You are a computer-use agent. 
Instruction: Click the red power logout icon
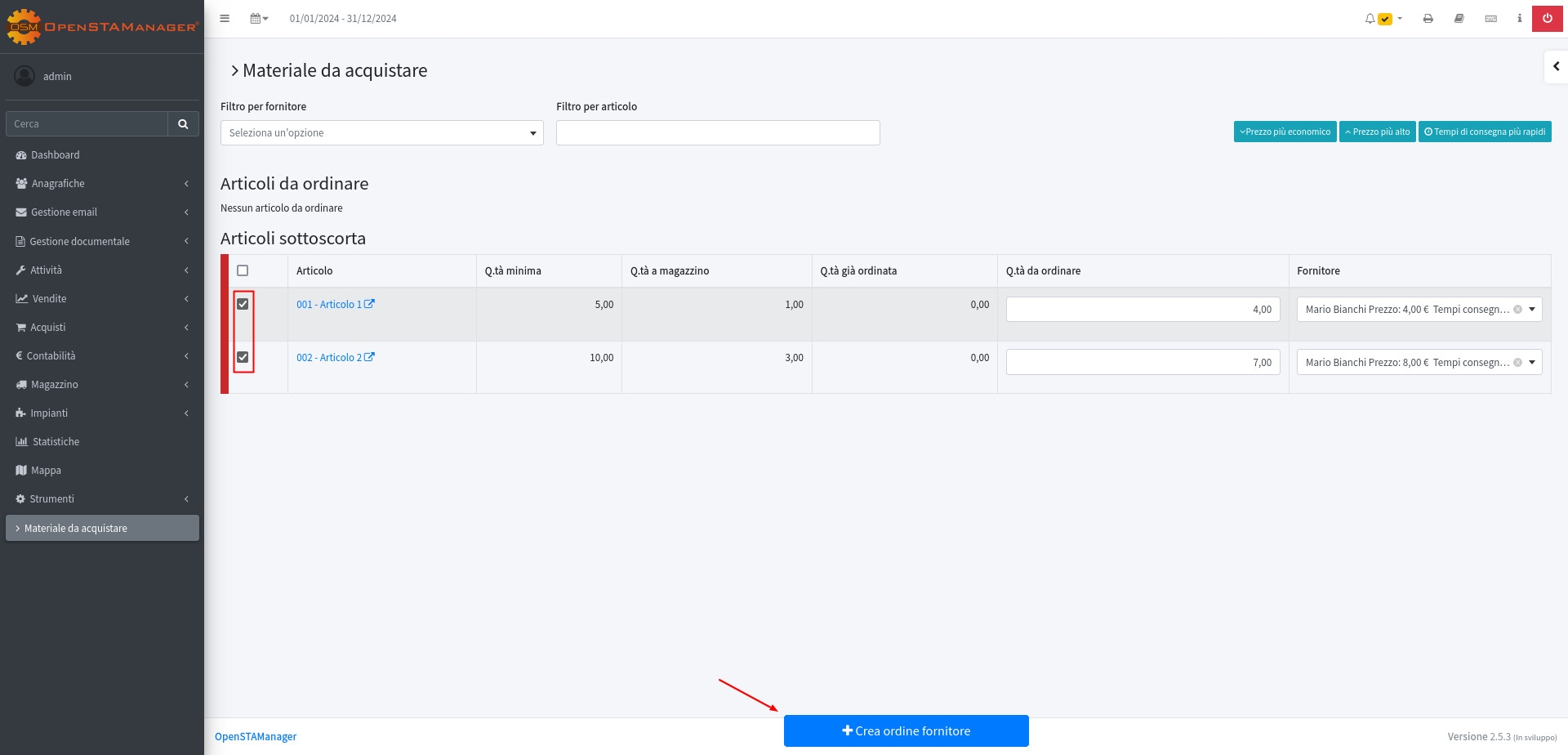(x=1547, y=18)
